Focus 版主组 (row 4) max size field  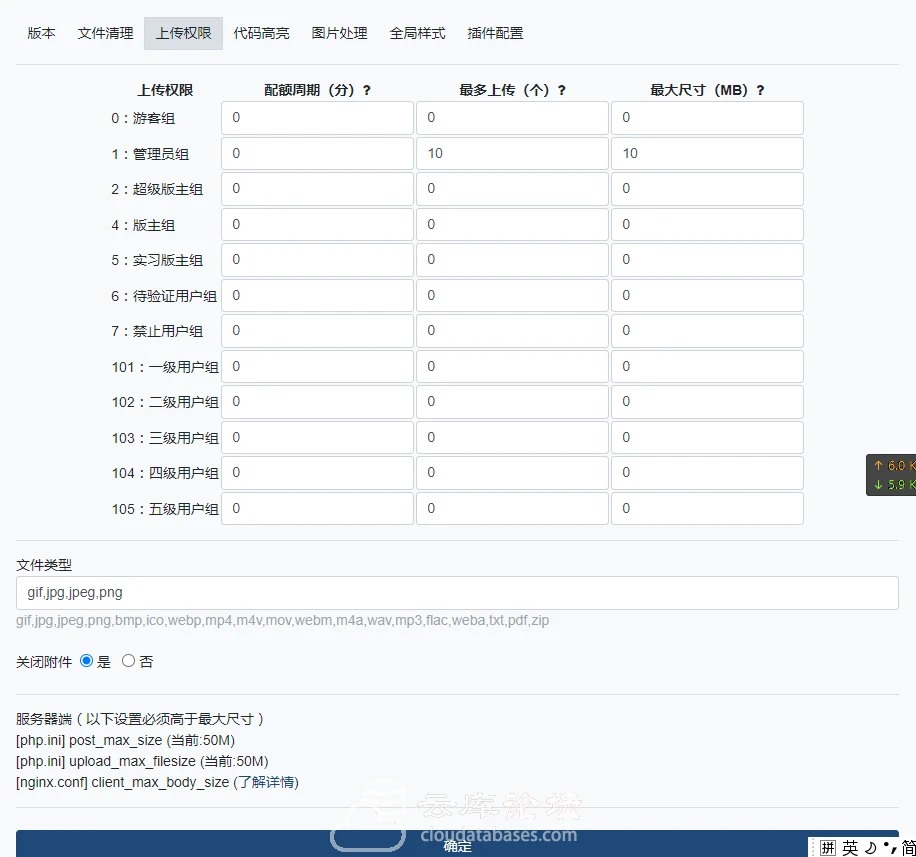pos(707,224)
